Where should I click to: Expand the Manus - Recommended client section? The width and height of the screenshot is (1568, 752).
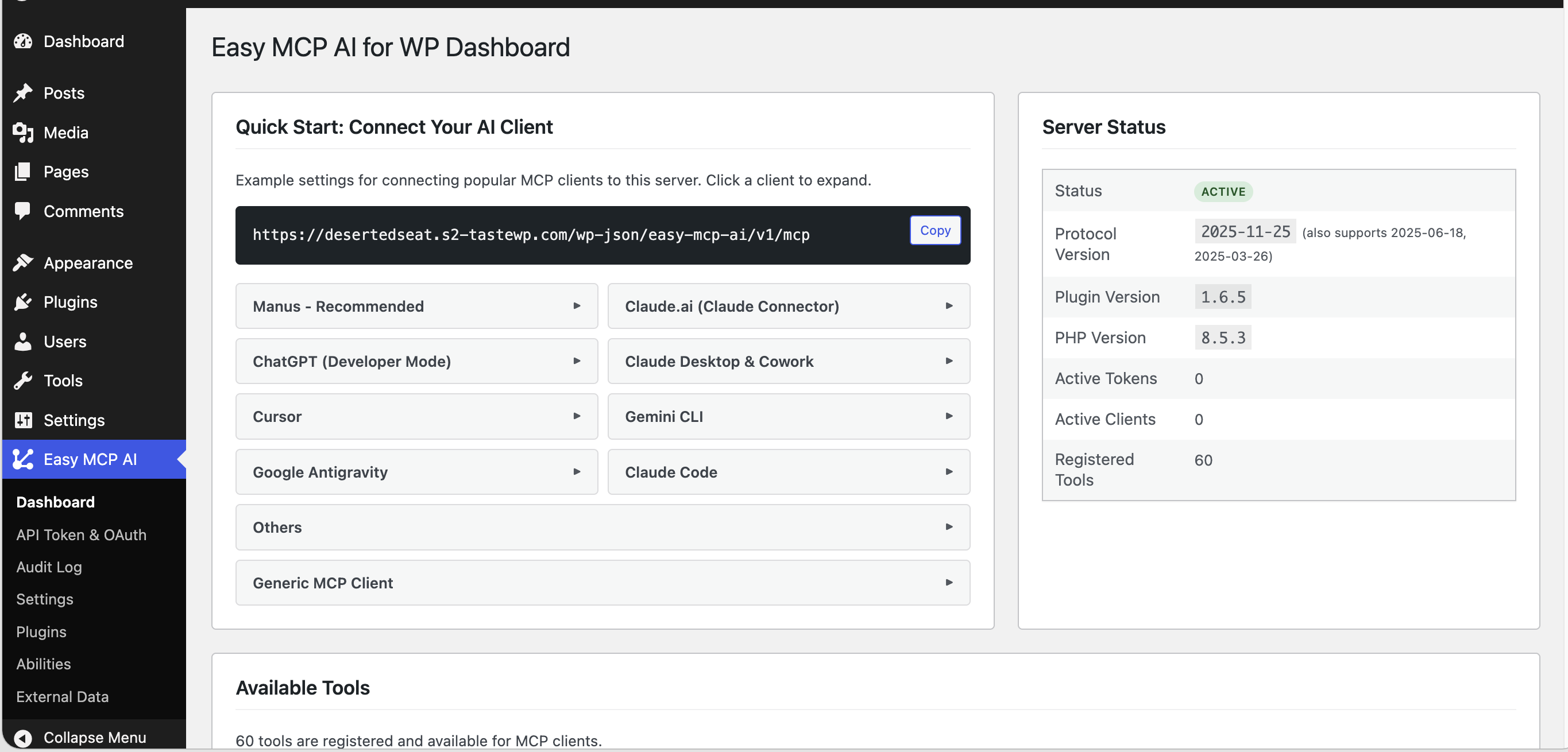pyautogui.click(x=416, y=306)
